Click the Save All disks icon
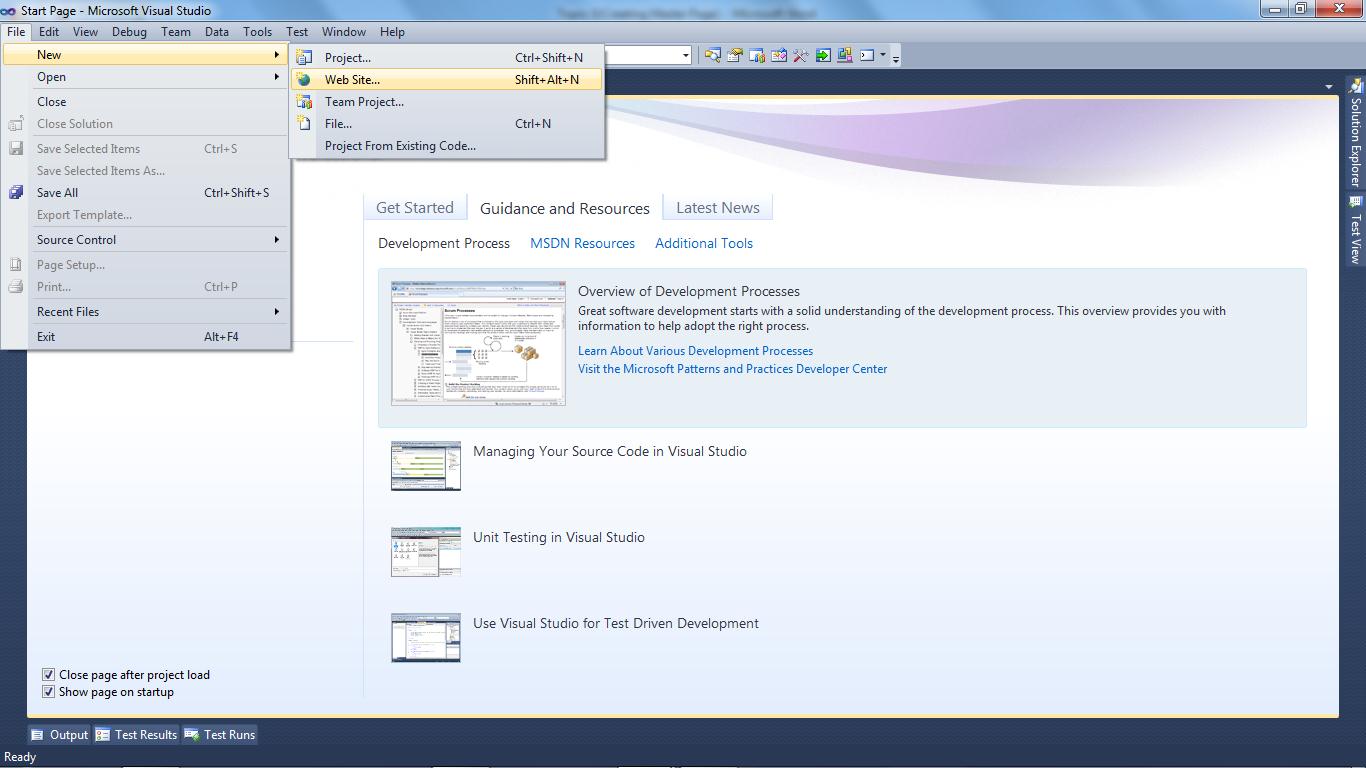This screenshot has width=1366, height=768. (16, 193)
